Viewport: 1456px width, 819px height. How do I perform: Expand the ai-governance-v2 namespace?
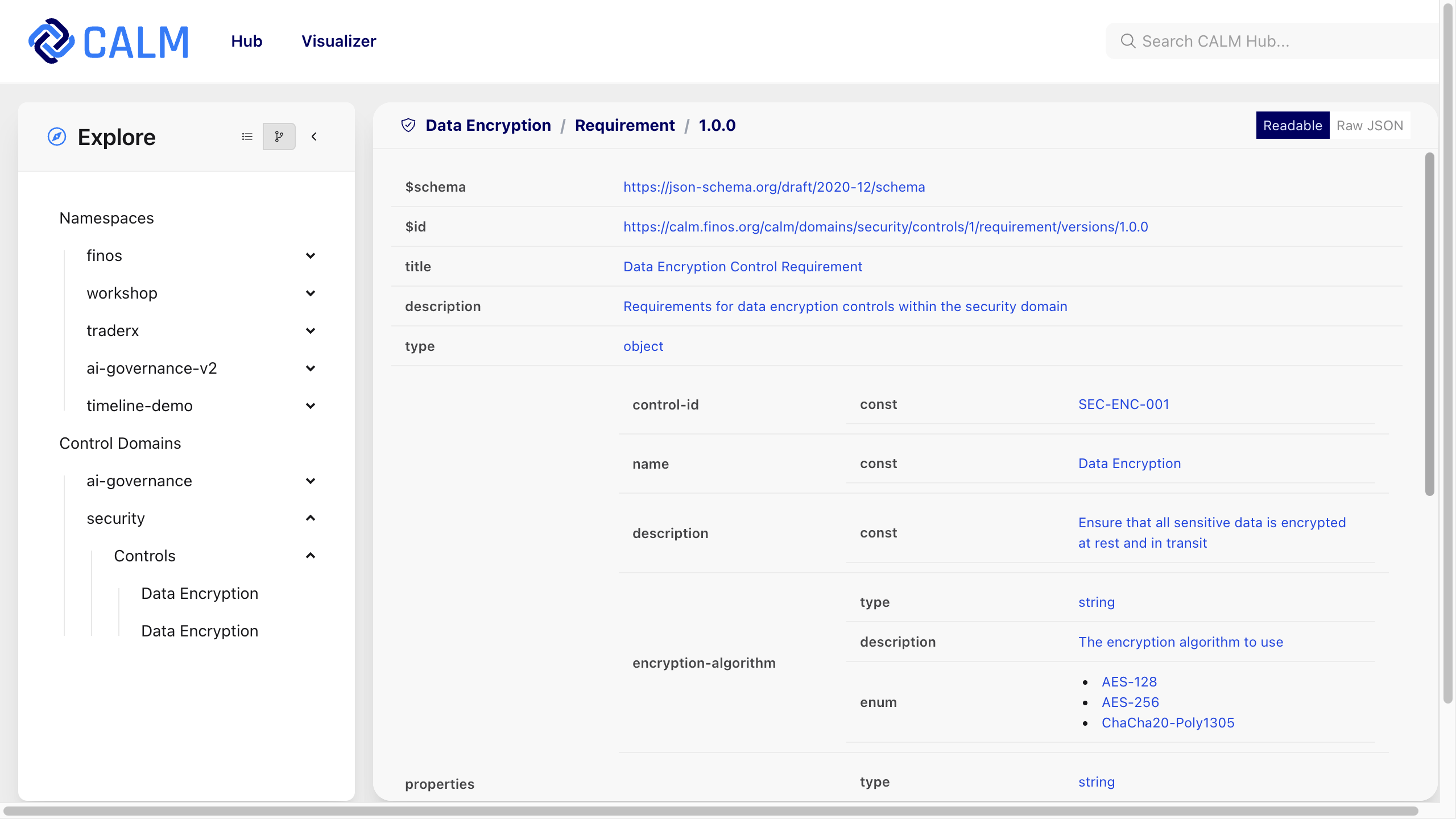coord(311,368)
